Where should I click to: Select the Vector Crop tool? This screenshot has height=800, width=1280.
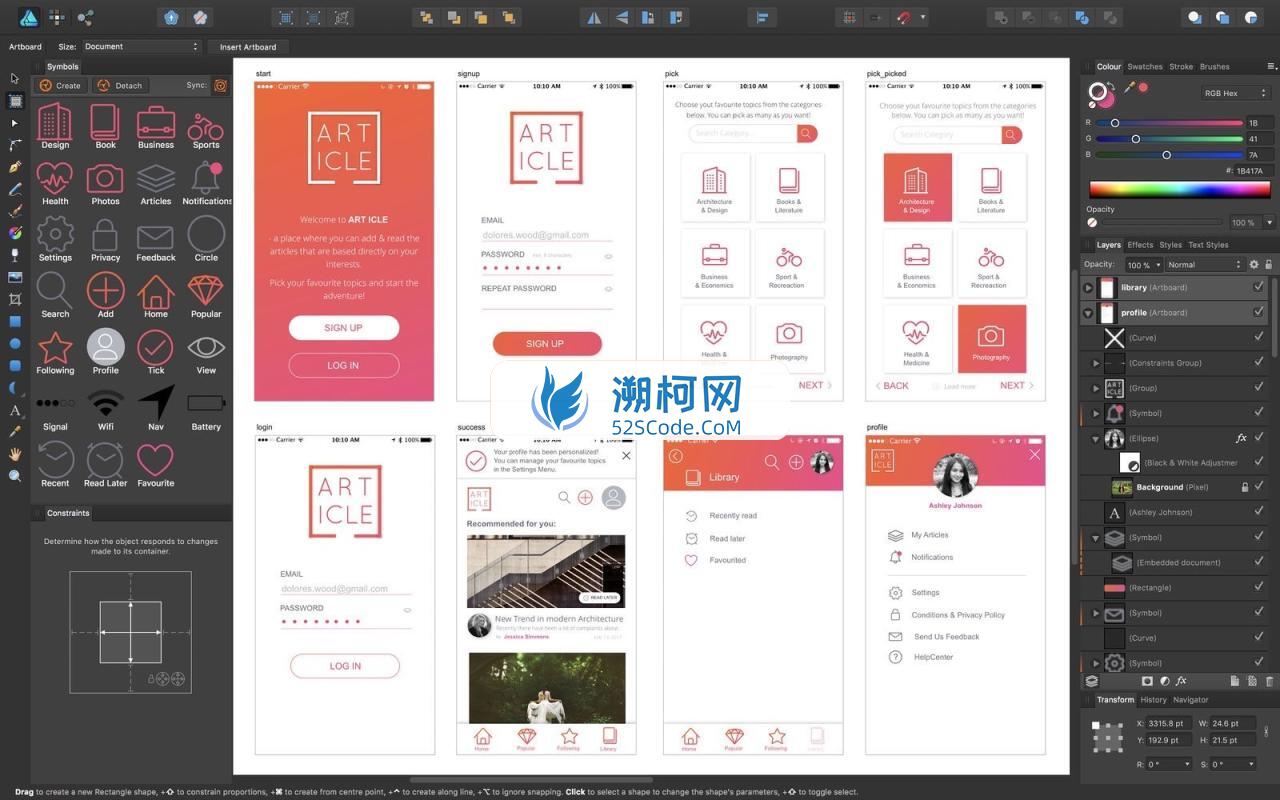coord(15,299)
